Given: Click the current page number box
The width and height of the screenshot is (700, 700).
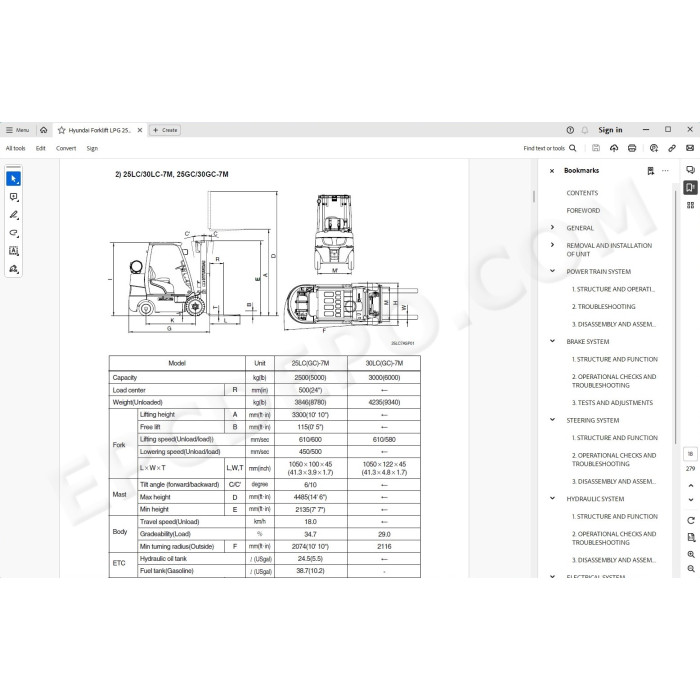Looking at the screenshot, I should 690,454.
